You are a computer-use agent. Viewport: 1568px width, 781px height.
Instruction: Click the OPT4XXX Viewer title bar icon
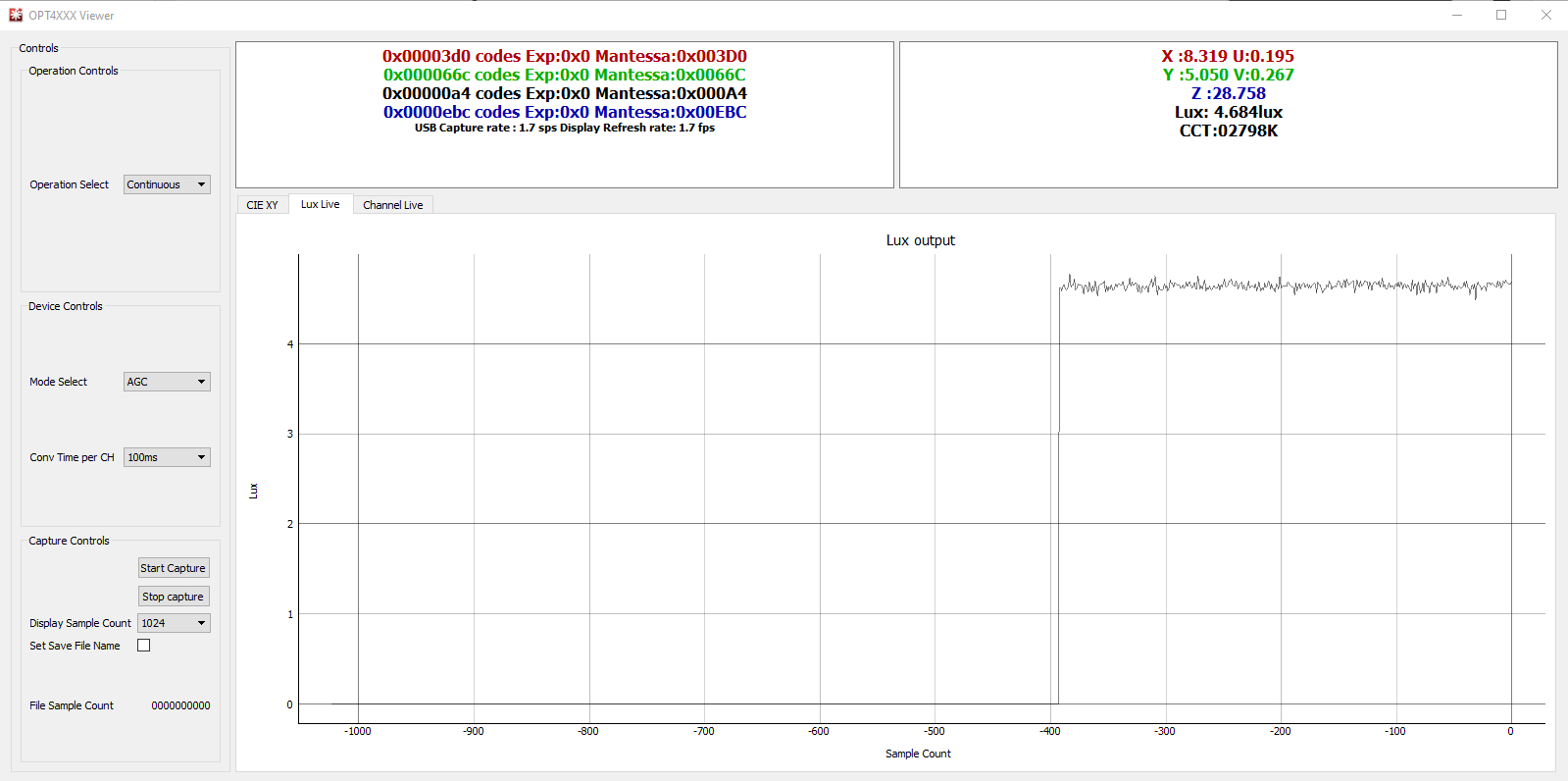pyautogui.click(x=15, y=15)
